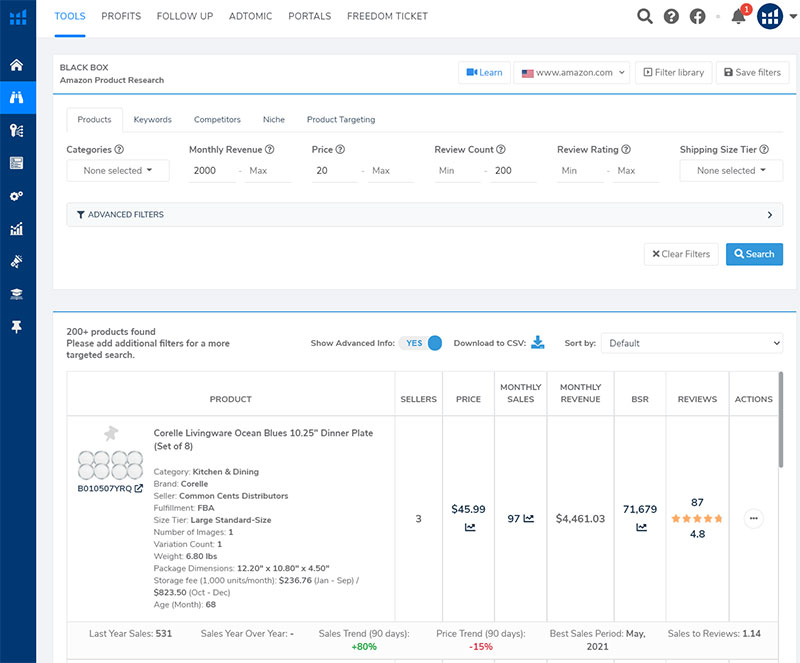Open ADTOMIC top menu
The width and height of the screenshot is (800, 663).
point(251,16)
